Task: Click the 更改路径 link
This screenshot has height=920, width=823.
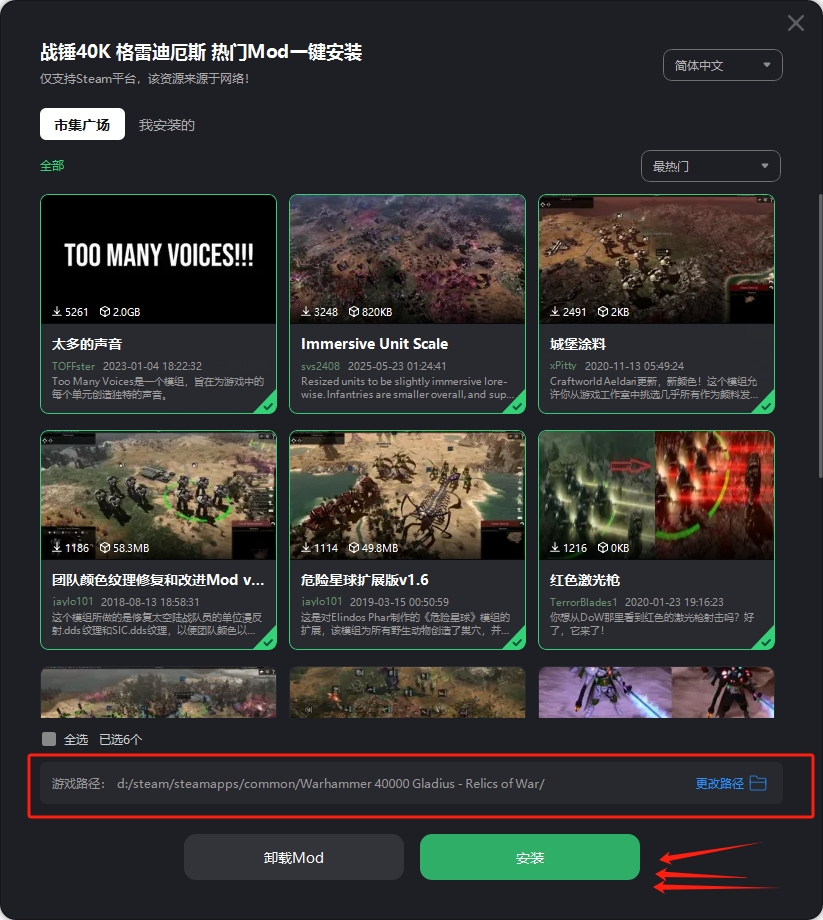Action: [x=719, y=783]
